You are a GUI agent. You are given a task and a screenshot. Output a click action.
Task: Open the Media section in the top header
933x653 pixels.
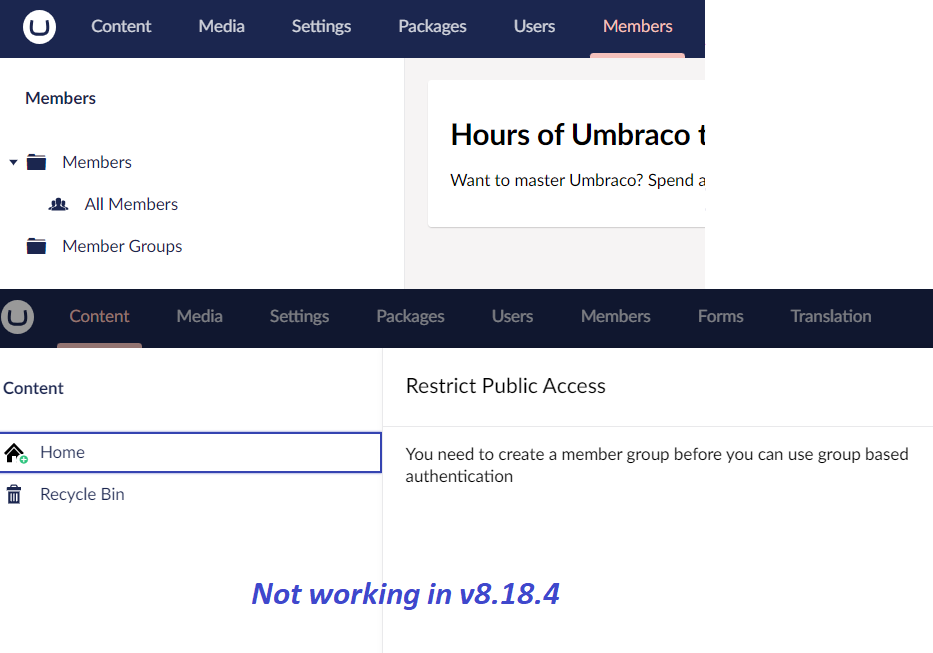pos(221,26)
